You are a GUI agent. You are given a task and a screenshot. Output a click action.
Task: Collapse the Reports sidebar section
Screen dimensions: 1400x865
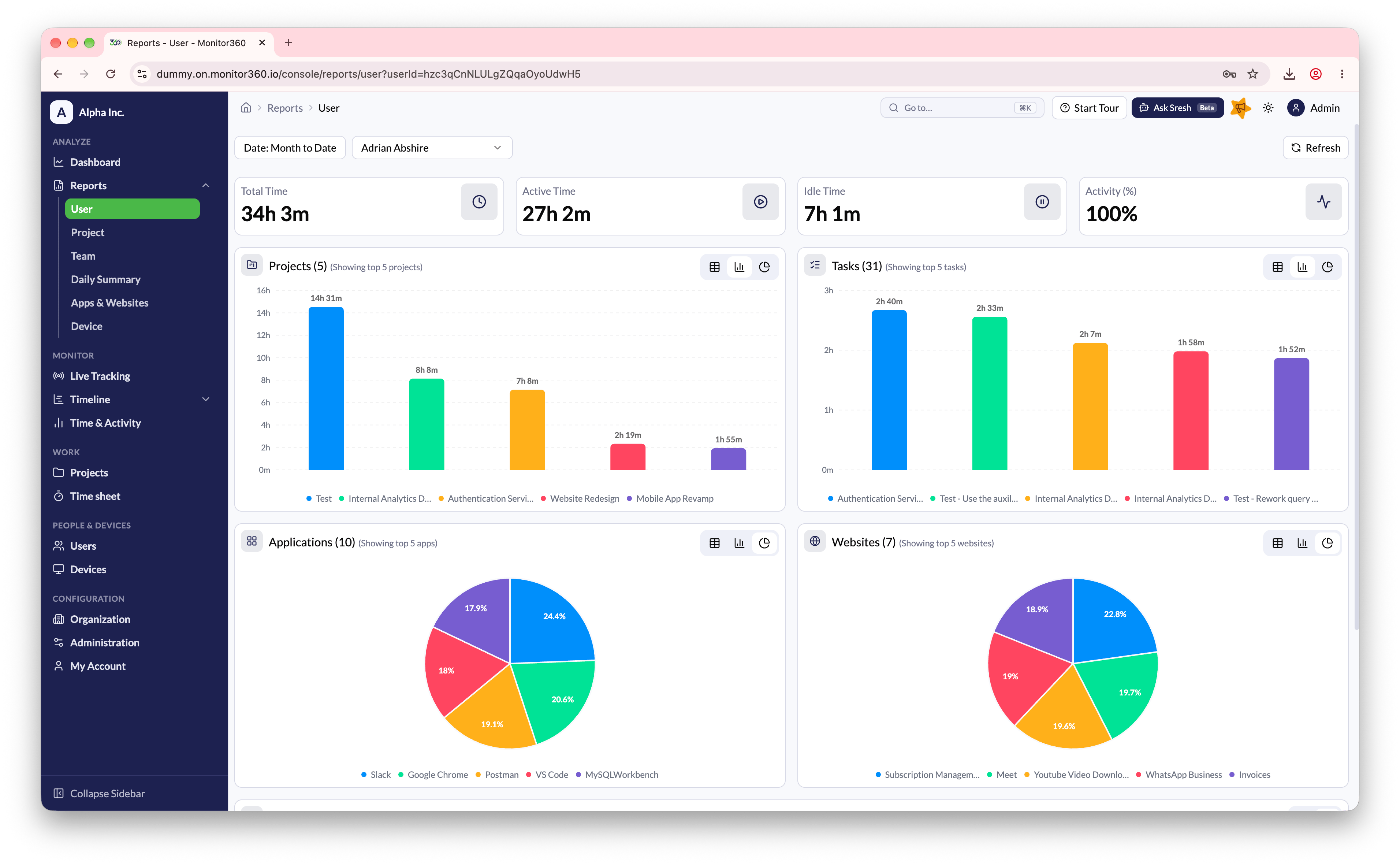pos(205,185)
